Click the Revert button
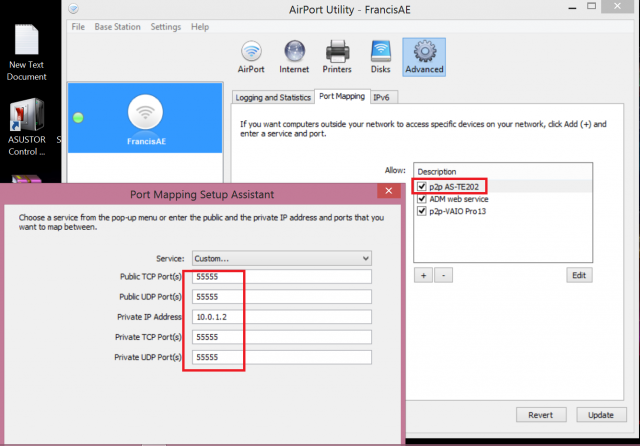 coord(541,415)
